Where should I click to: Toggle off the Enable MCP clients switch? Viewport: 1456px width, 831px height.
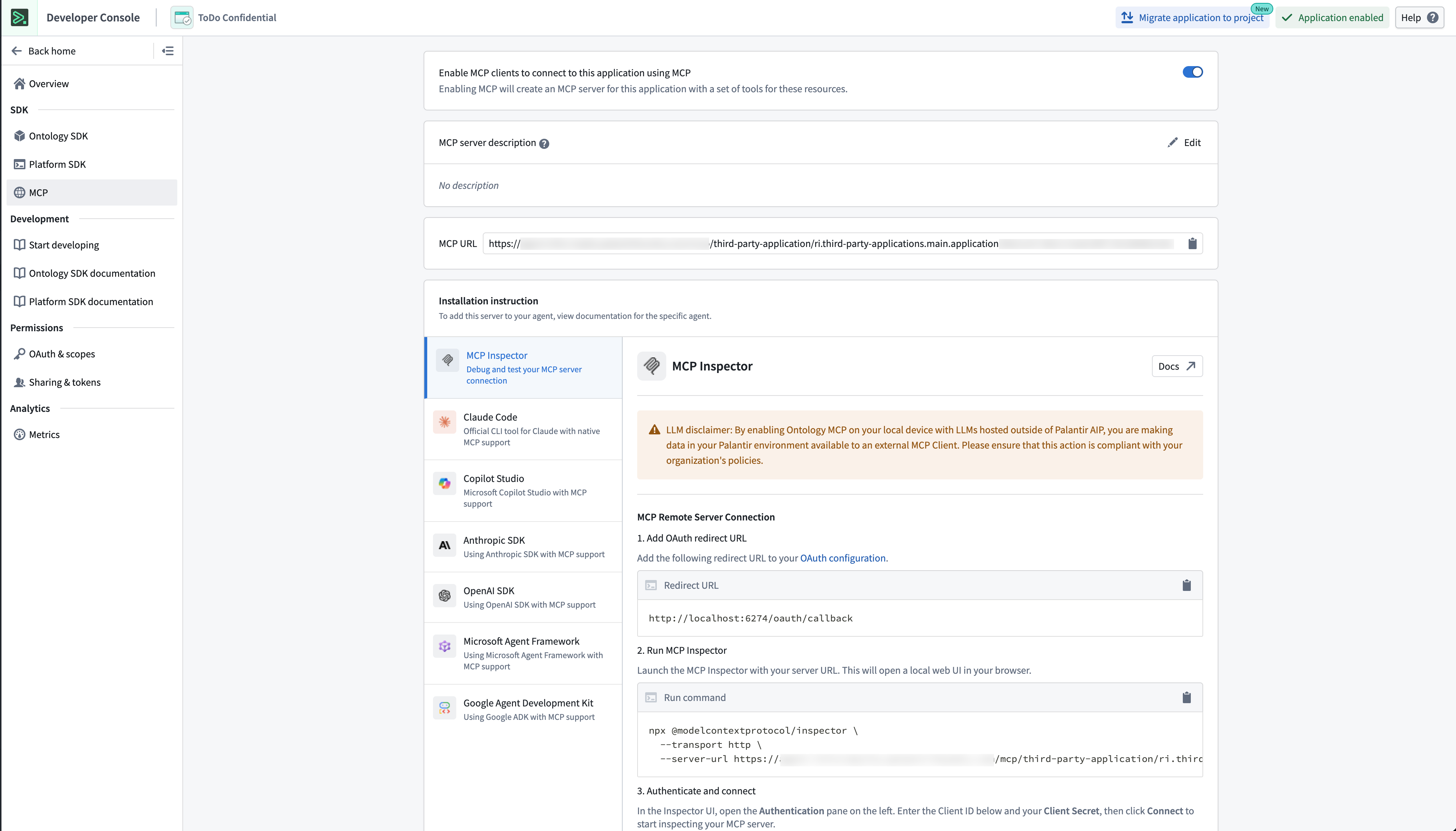1192,72
